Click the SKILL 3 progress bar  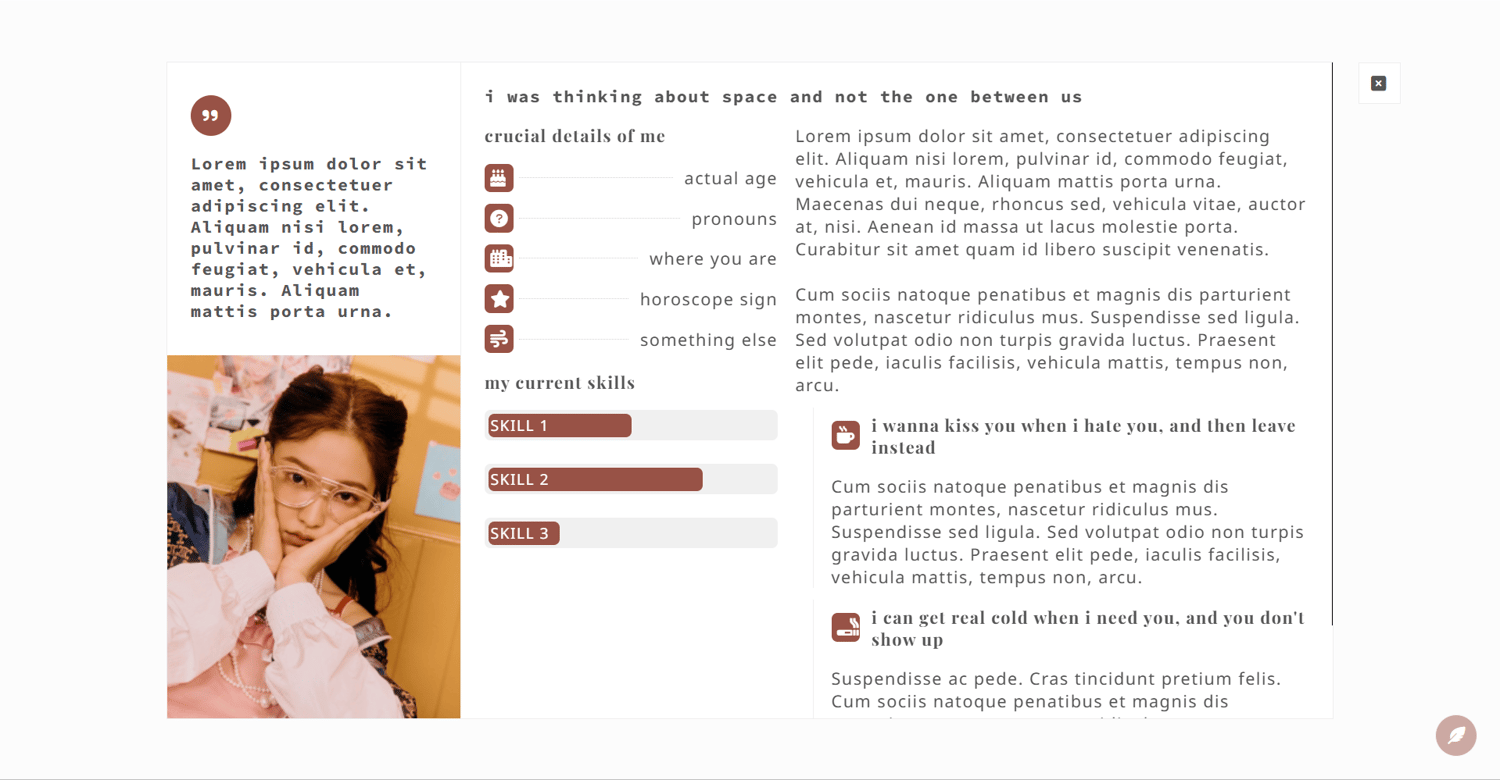[631, 533]
